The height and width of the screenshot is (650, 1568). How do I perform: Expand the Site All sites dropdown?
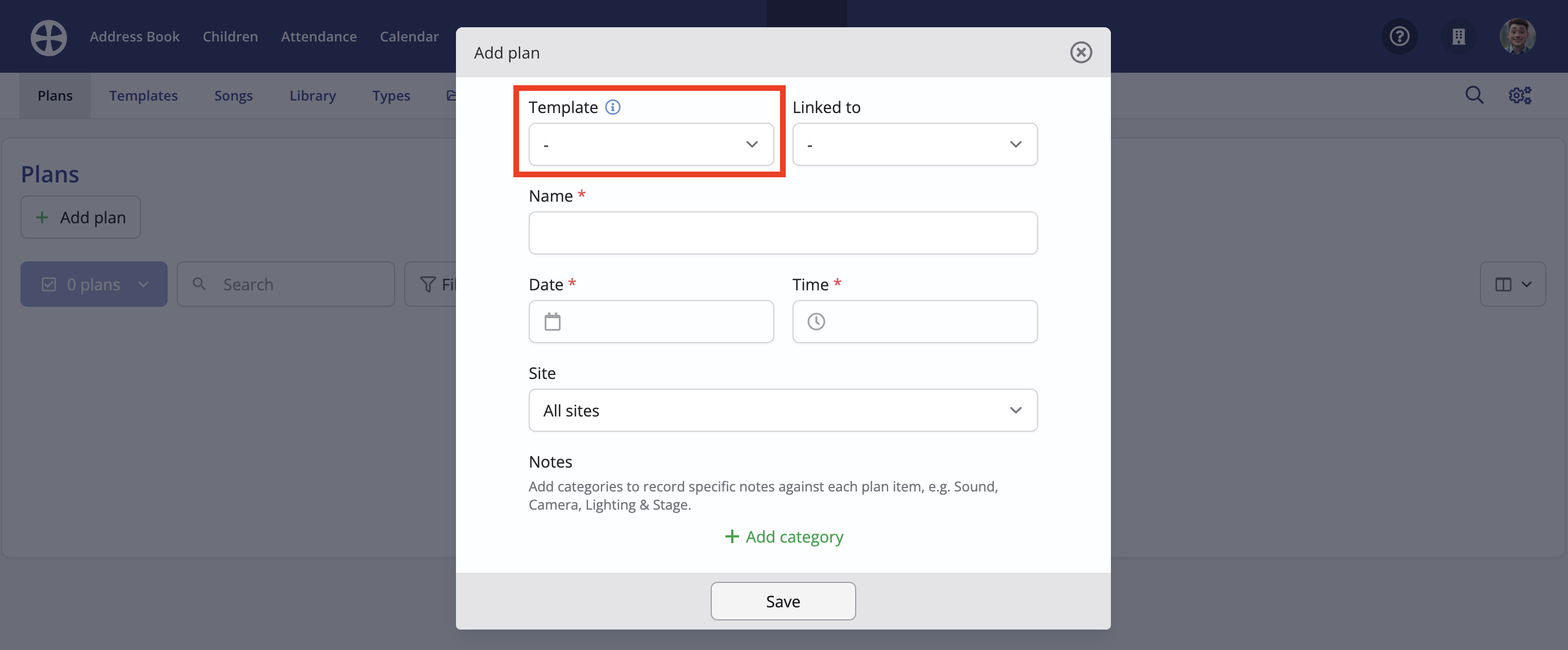783,410
